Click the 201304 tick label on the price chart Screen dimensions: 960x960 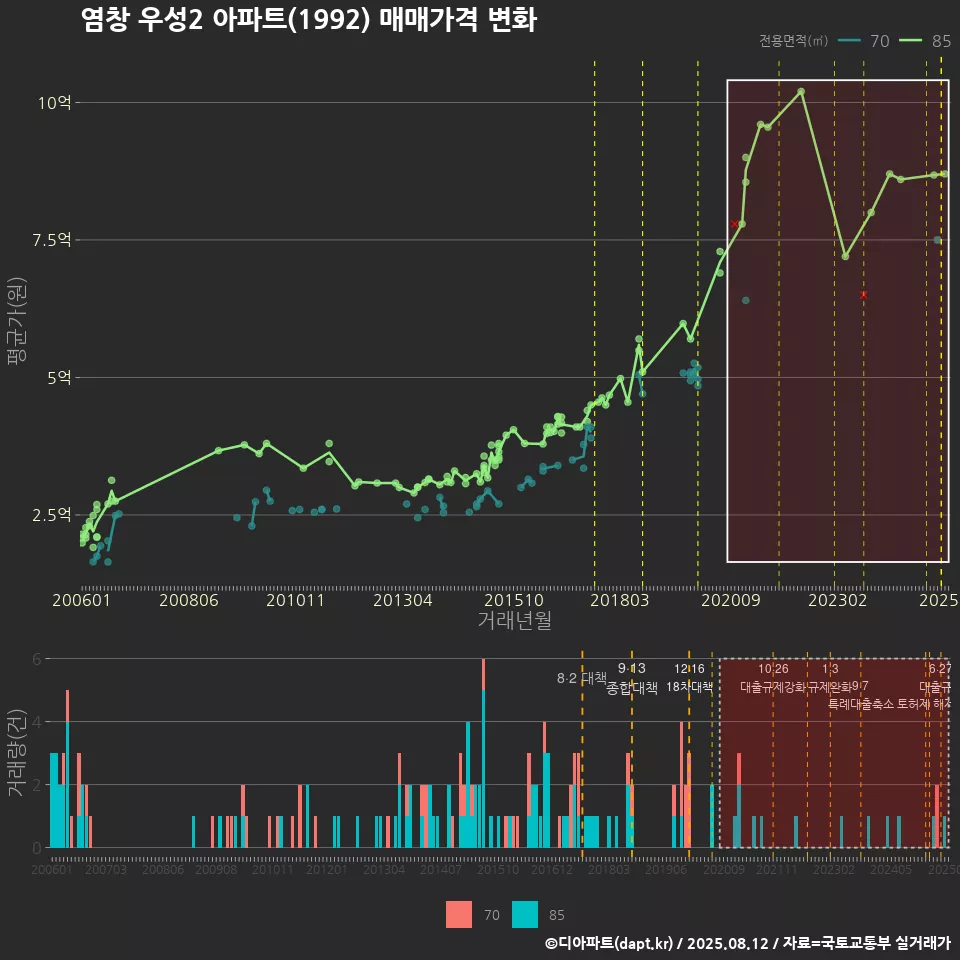[x=403, y=600]
